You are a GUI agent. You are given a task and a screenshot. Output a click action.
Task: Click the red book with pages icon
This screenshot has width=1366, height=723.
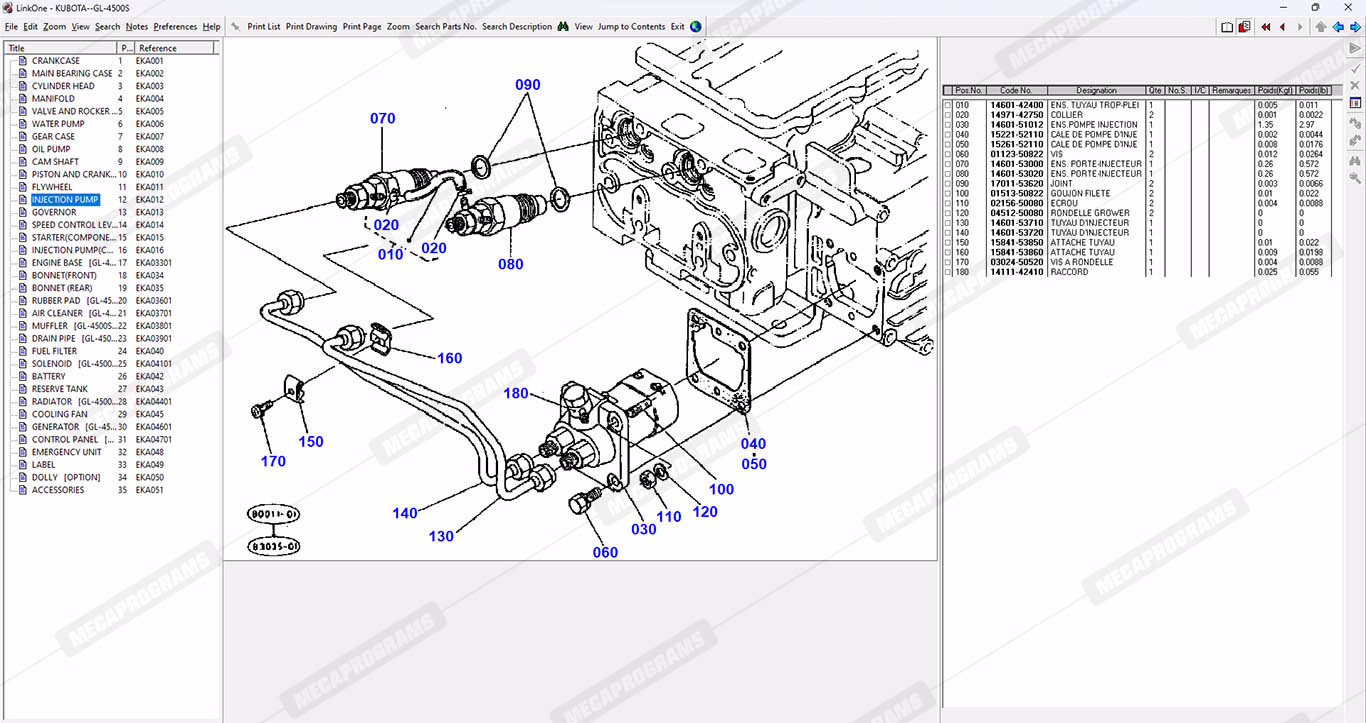point(1244,27)
